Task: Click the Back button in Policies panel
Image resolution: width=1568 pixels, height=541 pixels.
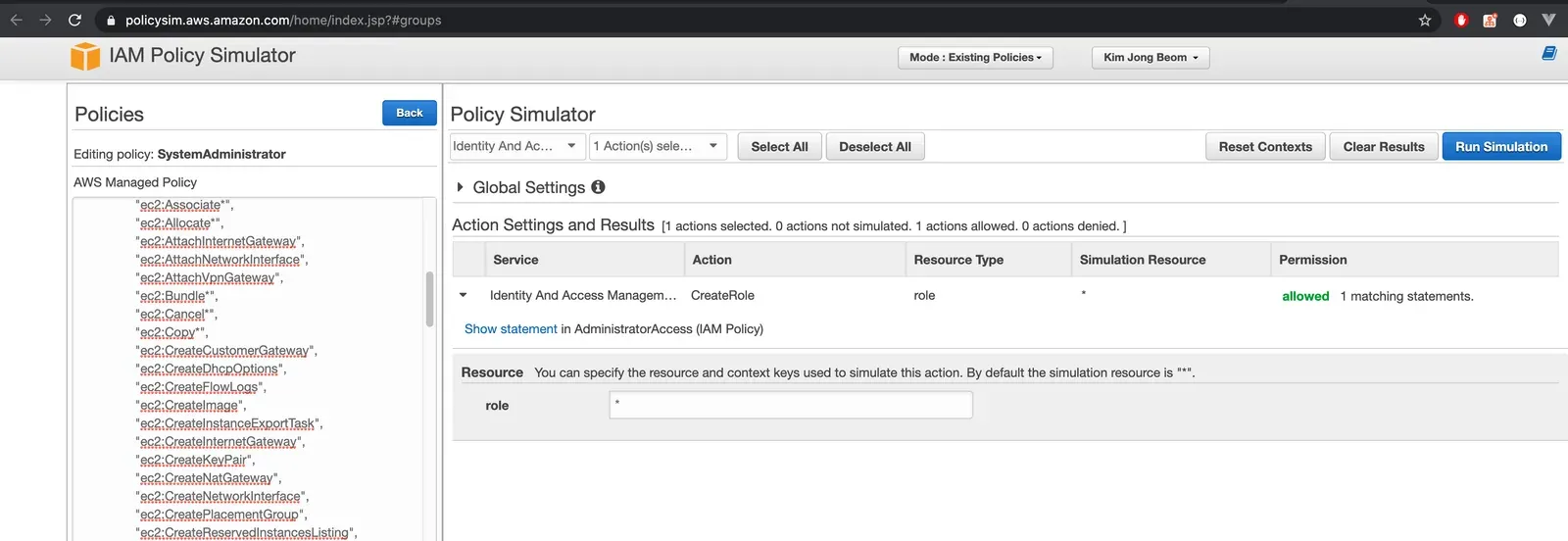Action: click(x=410, y=114)
